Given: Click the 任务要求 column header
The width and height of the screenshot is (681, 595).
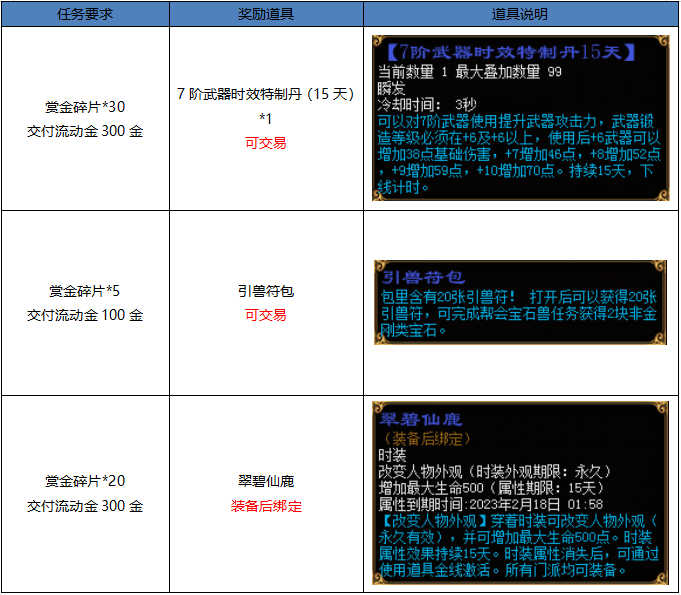Looking at the screenshot, I should (85, 14).
